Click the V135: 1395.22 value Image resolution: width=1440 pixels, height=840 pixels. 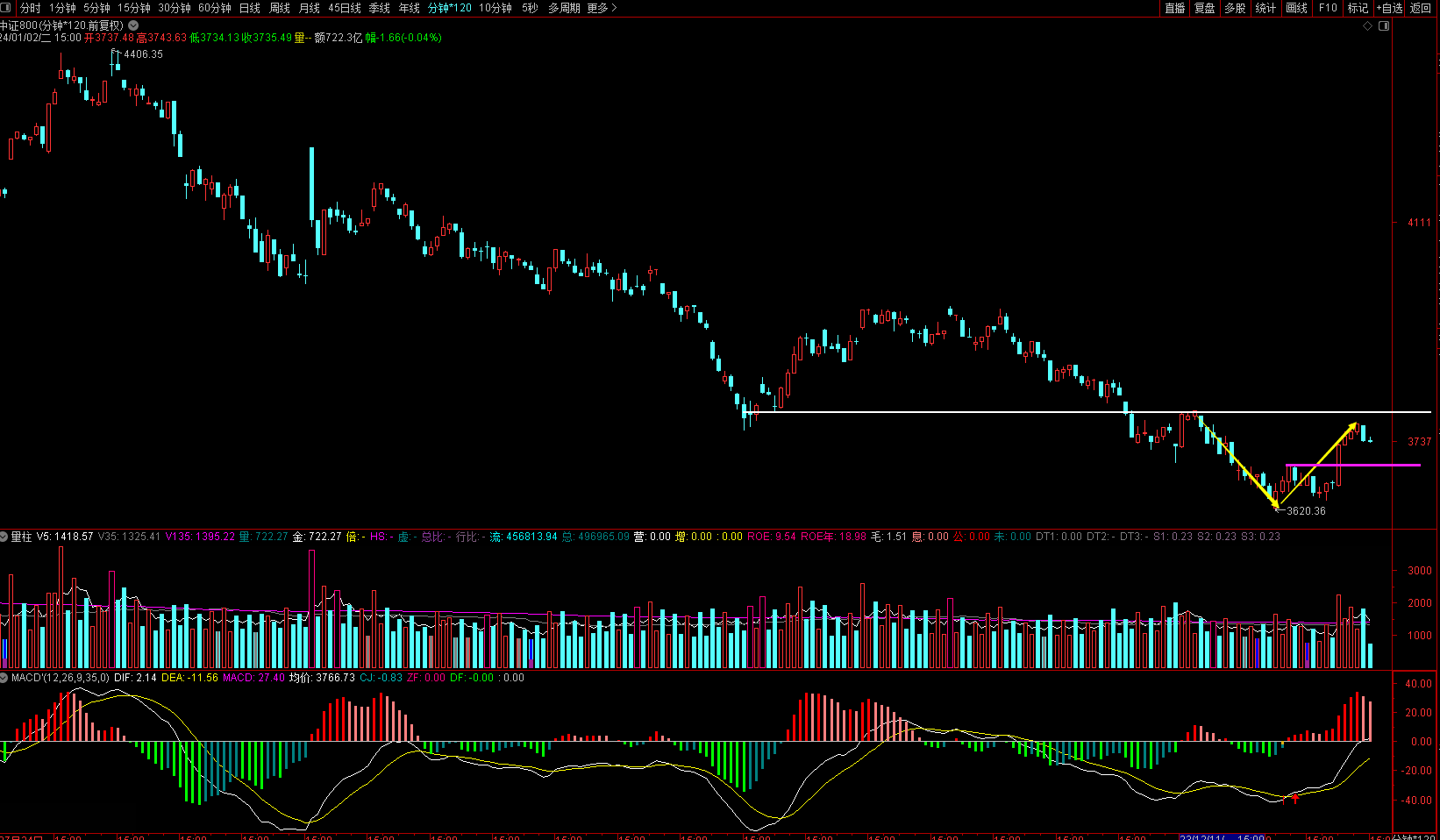click(x=200, y=537)
